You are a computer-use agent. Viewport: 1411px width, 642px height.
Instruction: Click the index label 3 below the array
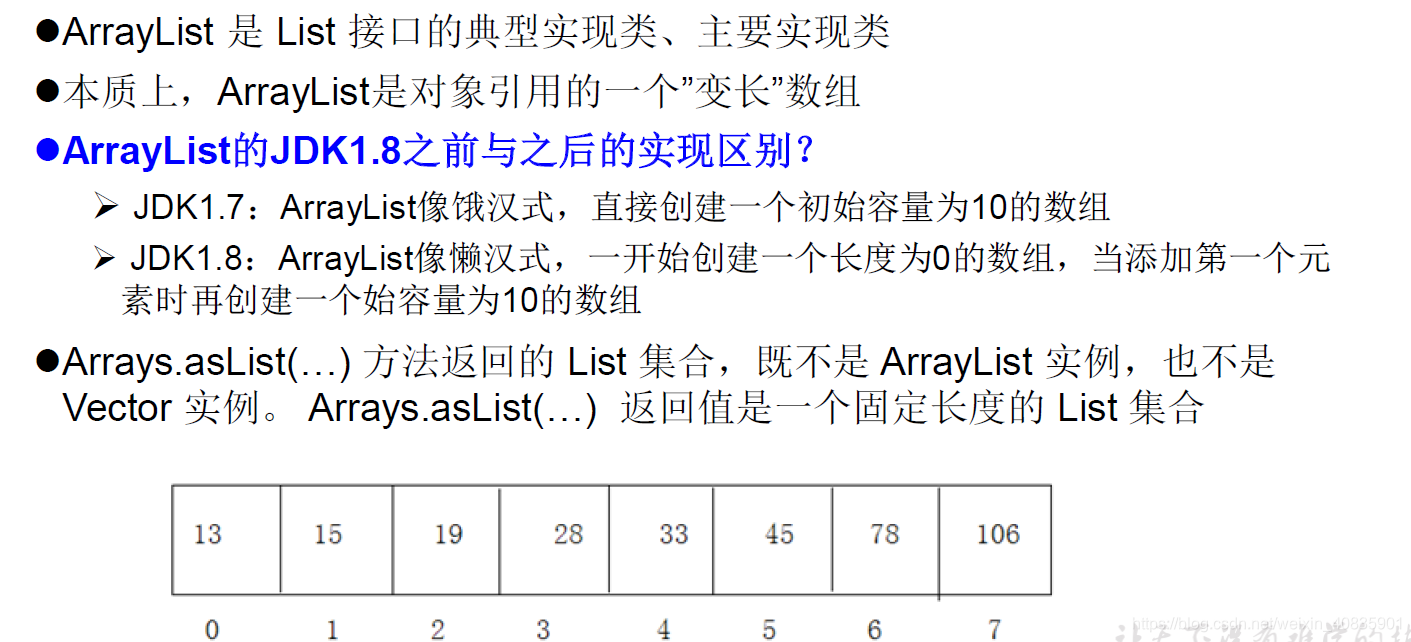[543, 629]
